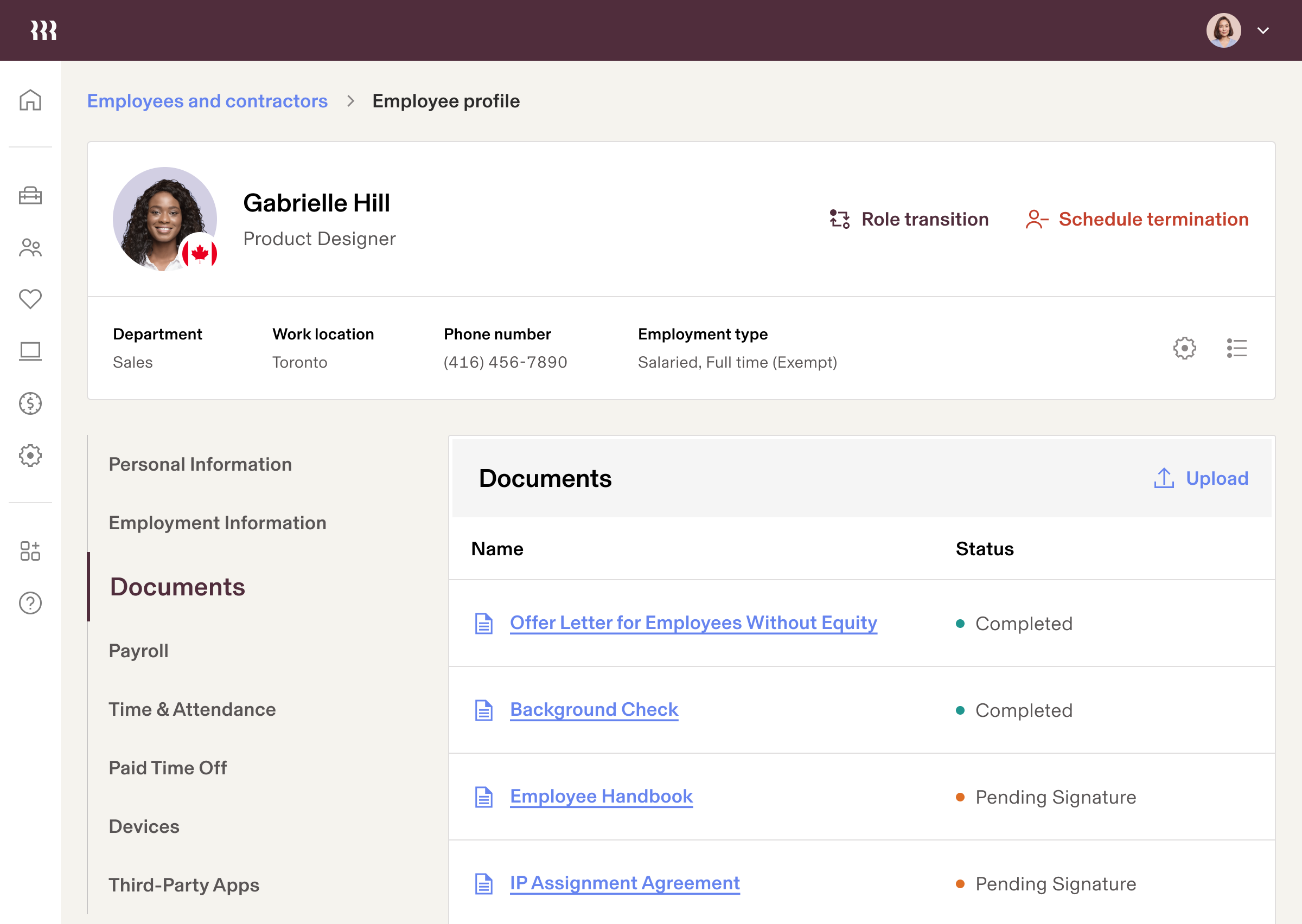Expand the account menu via top-right chevron
This screenshot has width=1302, height=924.
[x=1263, y=30]
